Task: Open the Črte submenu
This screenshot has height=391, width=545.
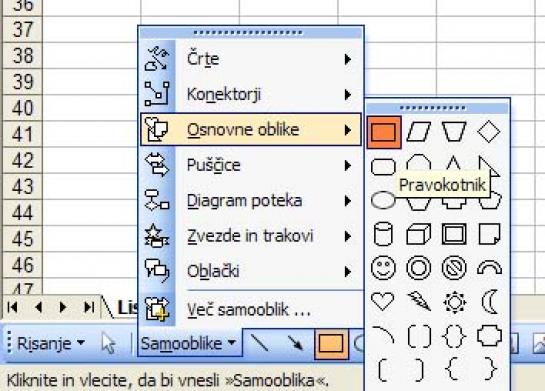Action: [x=251, y=59]
